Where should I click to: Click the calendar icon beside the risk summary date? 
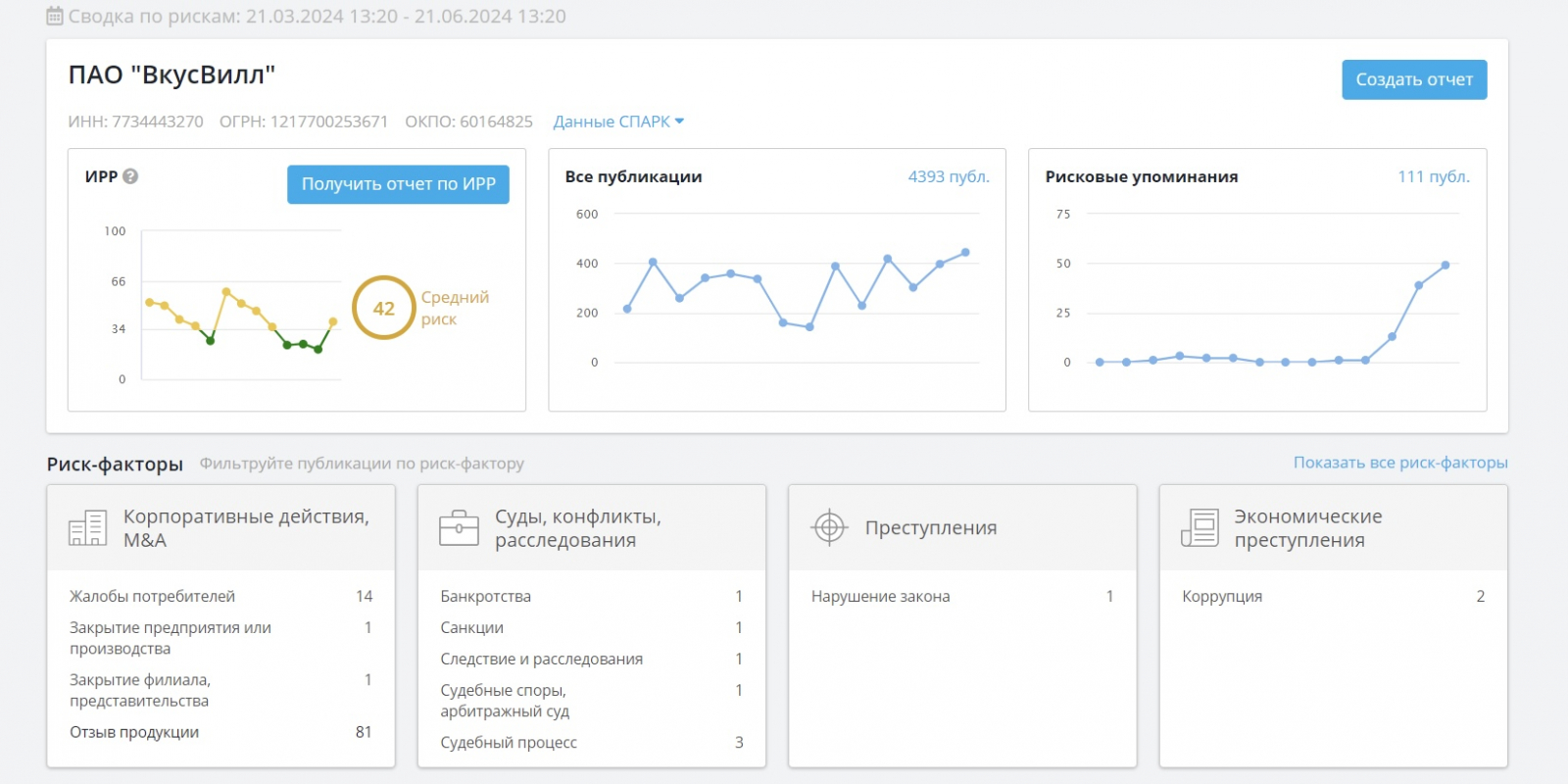55,17
